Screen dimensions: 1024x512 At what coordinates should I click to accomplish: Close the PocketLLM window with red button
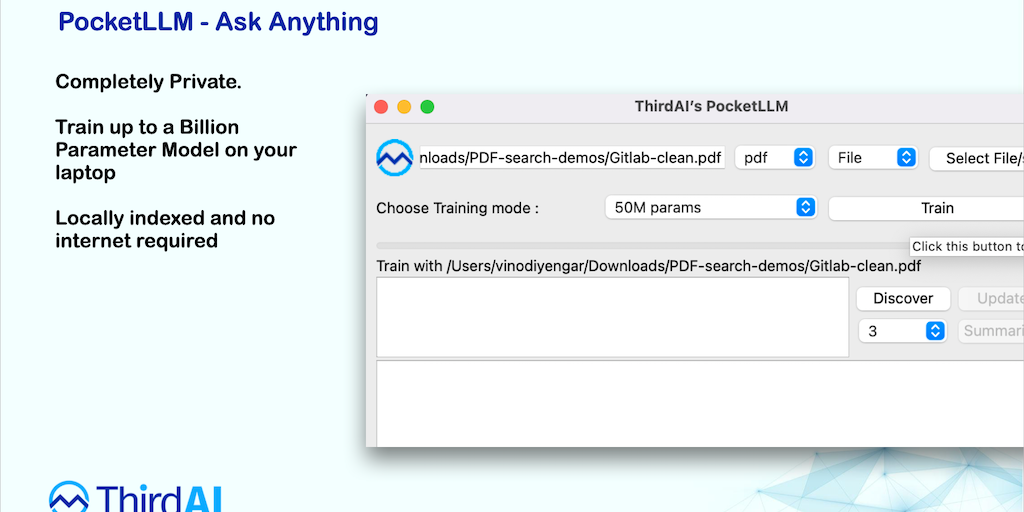[381, 106]
